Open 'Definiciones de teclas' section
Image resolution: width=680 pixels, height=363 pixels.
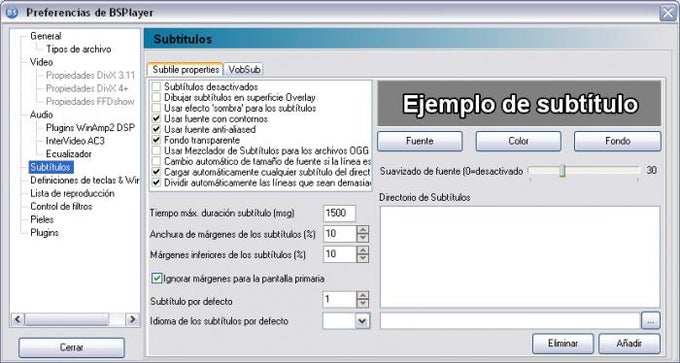click(x=84, y=180)
